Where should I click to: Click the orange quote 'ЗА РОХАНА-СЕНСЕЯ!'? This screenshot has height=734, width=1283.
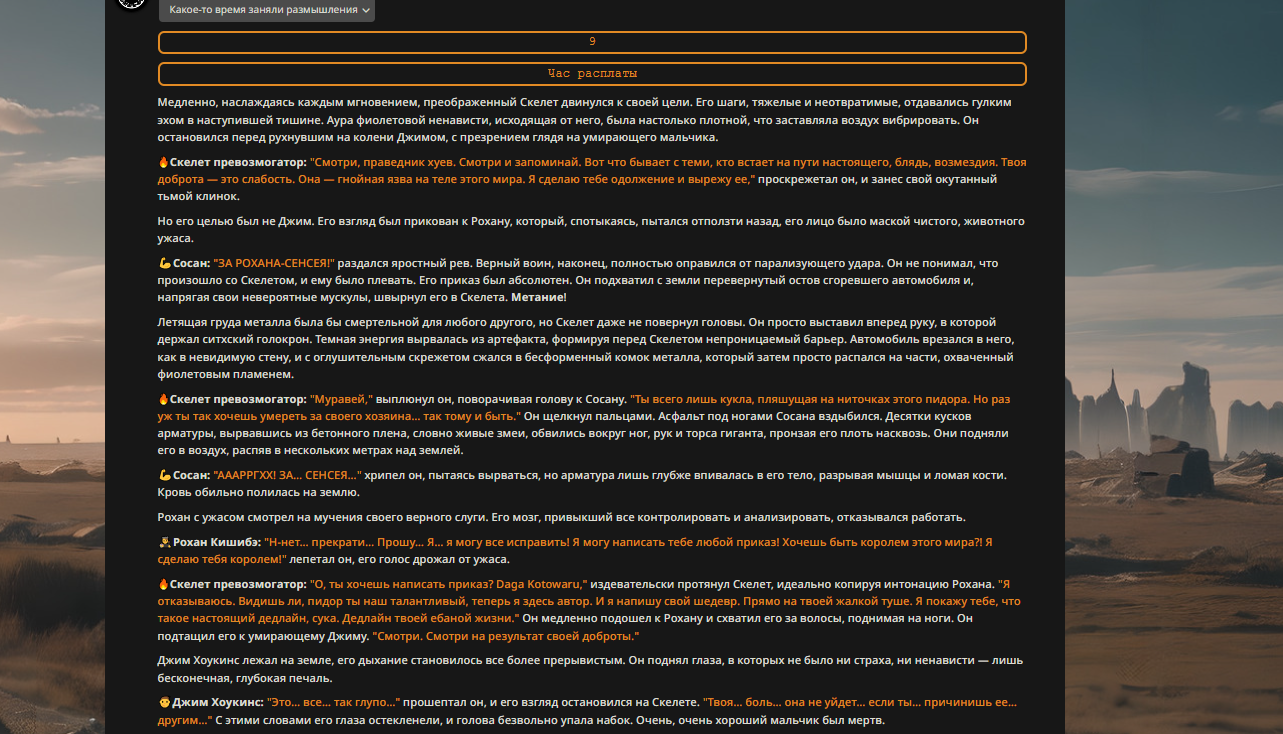coord(274,263)
